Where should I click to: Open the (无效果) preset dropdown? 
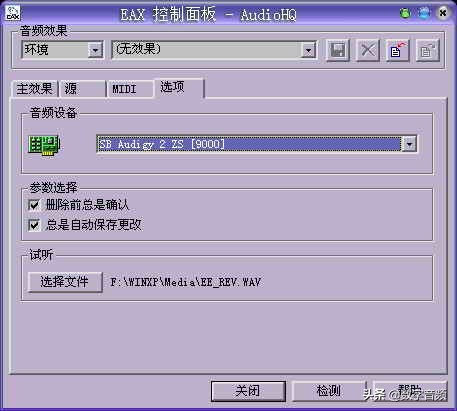tap(308, 50)
